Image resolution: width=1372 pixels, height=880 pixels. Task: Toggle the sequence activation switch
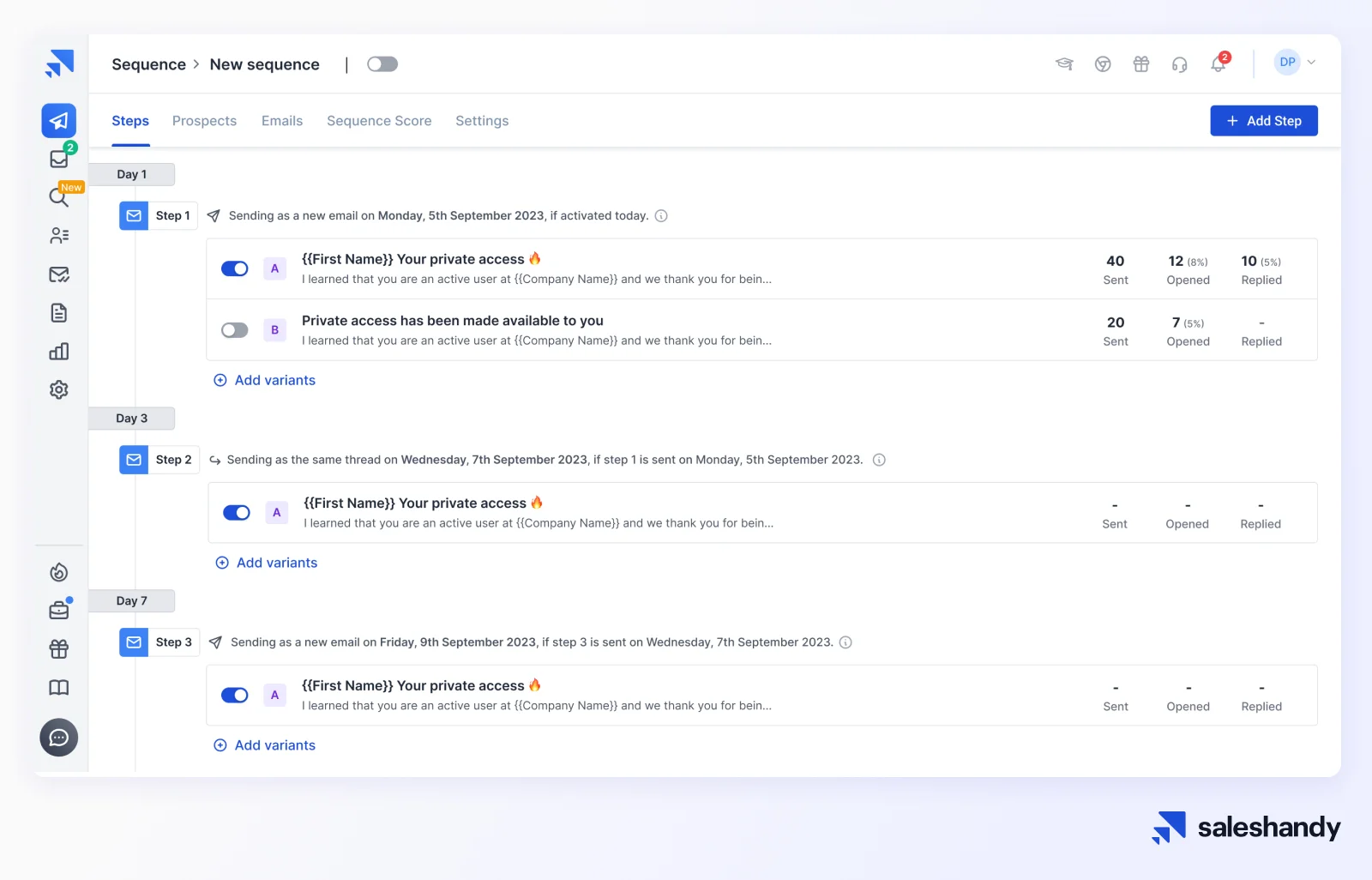(382, 64)
